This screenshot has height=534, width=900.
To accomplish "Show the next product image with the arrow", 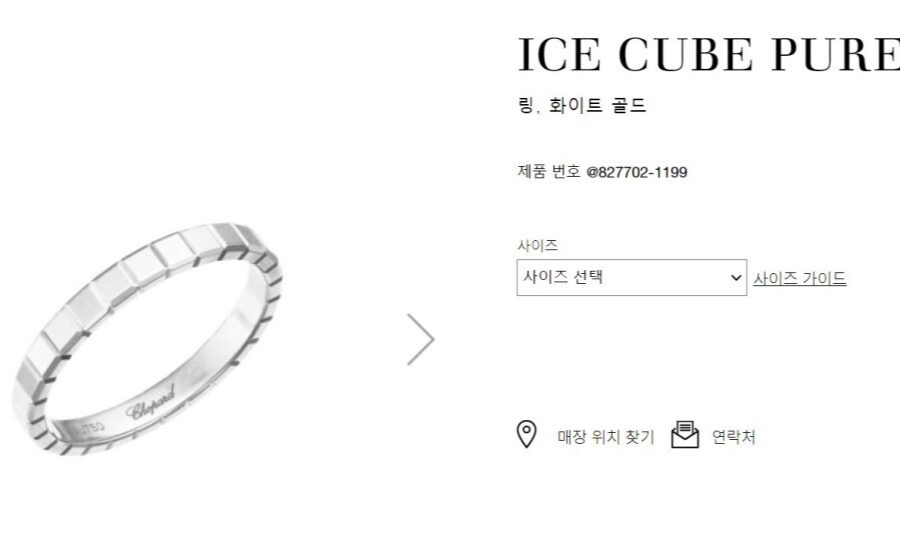I will pyautogui.click(x=421, y=339).
